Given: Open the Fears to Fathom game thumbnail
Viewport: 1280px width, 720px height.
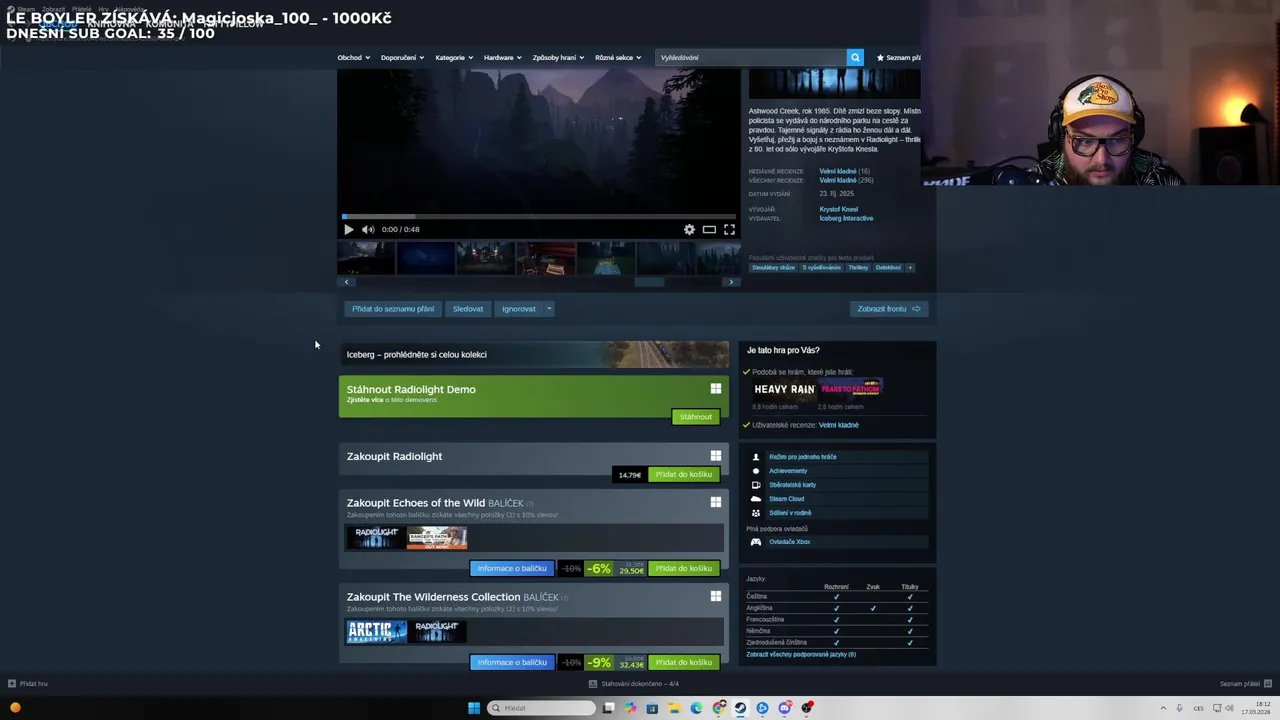Looking at the screenshot, I should pyautogui.click(x=850, y=389).
